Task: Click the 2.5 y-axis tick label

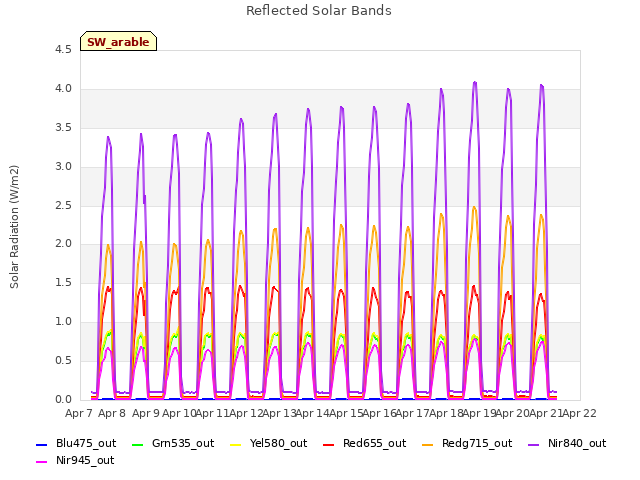Action: [x=63, y=205]
